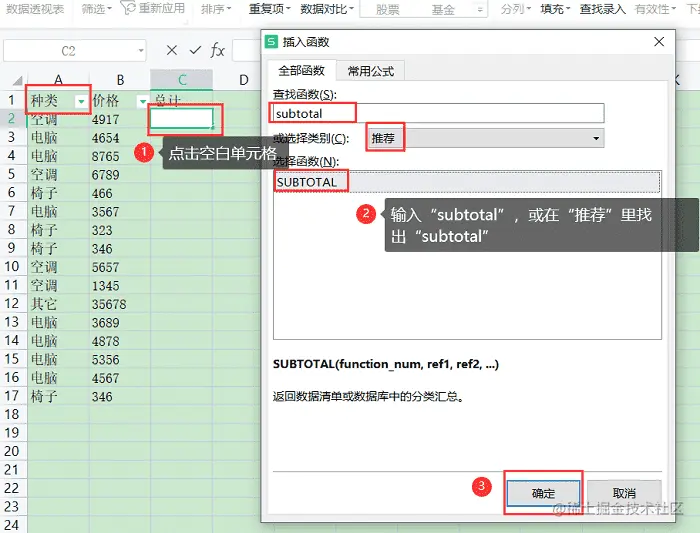Expand the name box dropdown next to C2
This screenshot has width=700, height=533.
pyautogui.click(x=141, y=50)
